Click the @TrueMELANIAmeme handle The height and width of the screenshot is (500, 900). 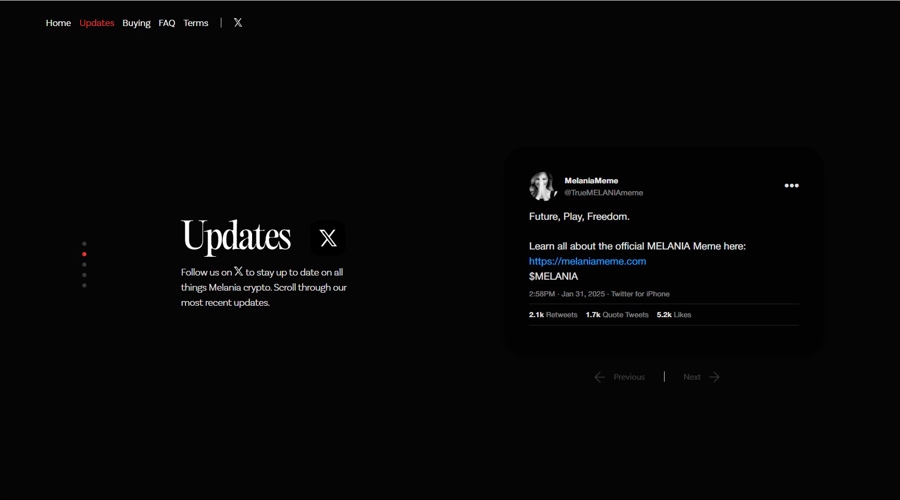point(603,193)
